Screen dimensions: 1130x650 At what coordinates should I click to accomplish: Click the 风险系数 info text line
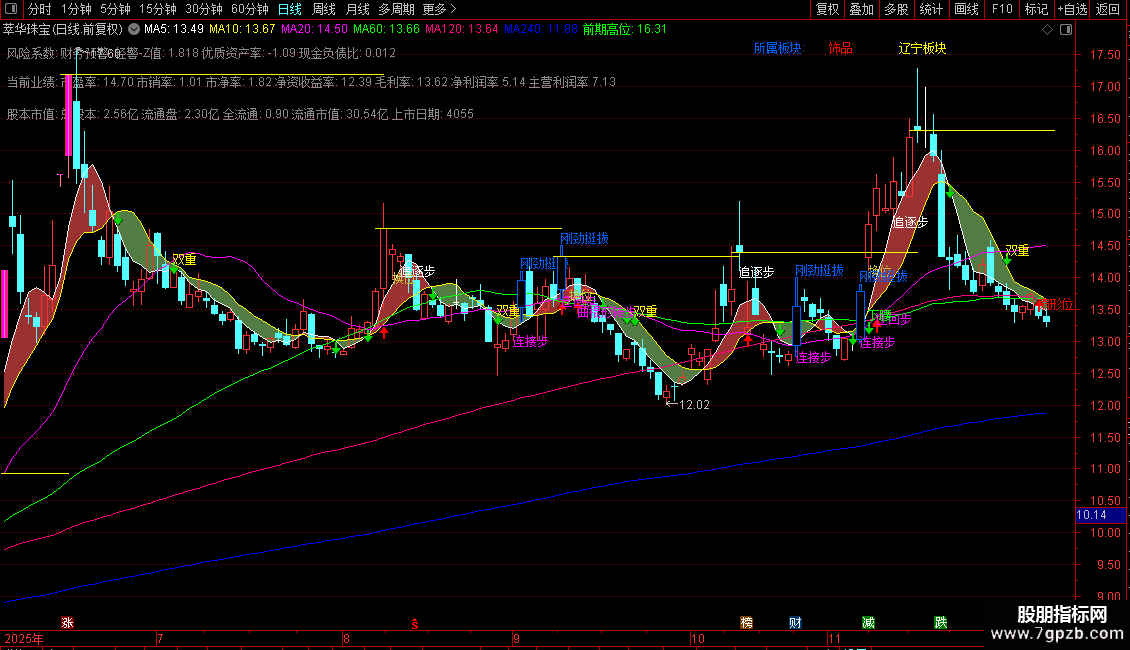201,53
